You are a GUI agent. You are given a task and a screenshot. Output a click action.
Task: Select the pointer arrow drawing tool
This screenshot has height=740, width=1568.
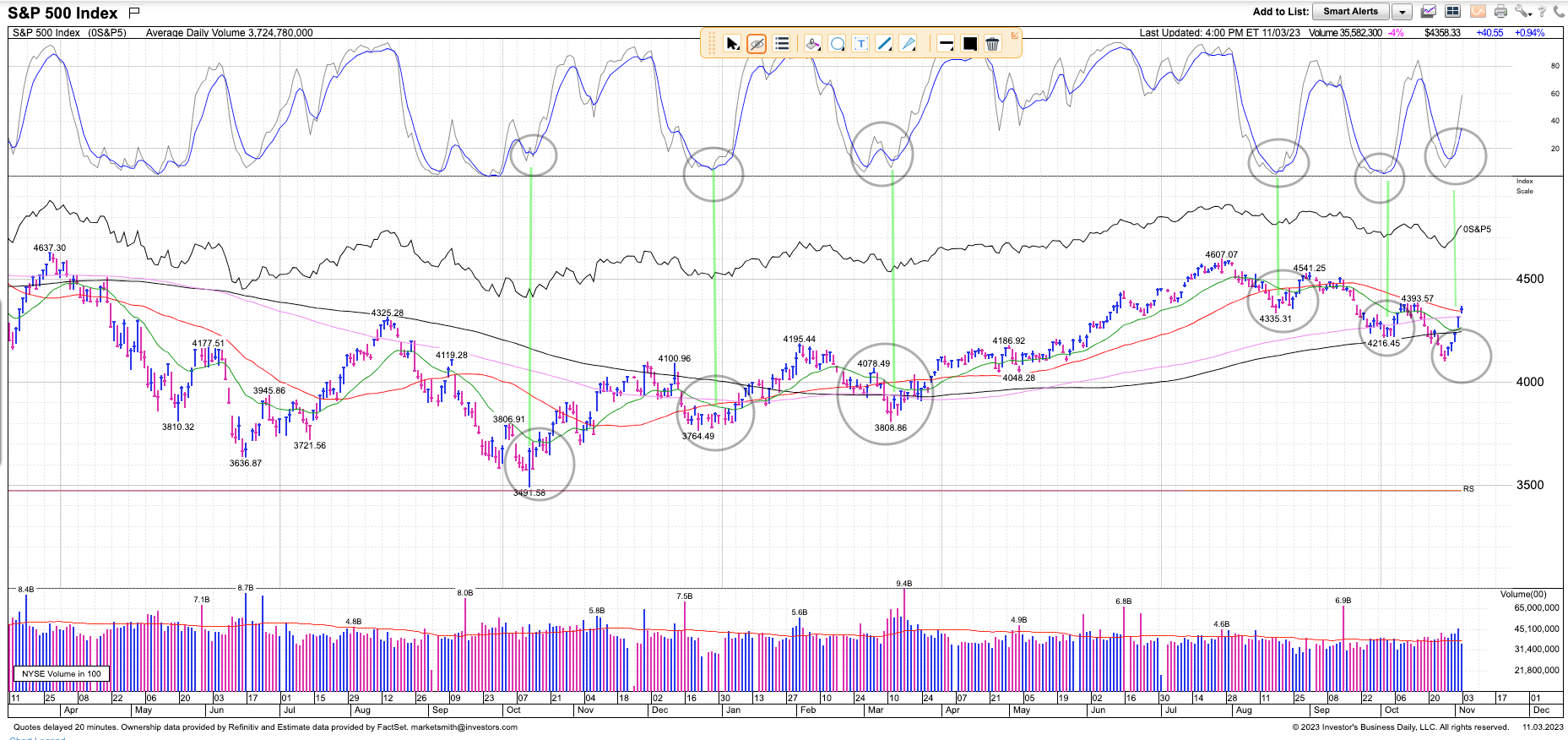coord(732,43)
